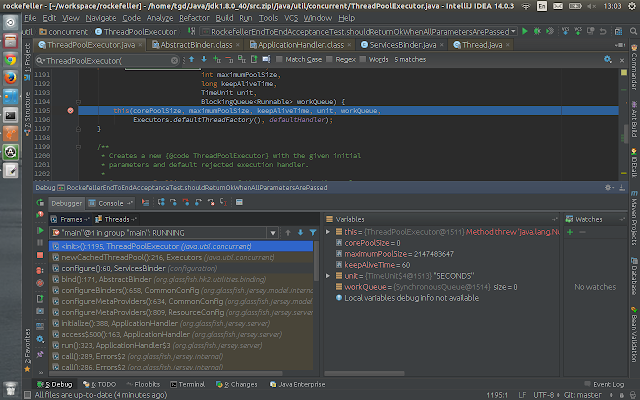This screenshot has width=640, height=400.
Task: Switch to Thread.java tab
Action: 482,45
